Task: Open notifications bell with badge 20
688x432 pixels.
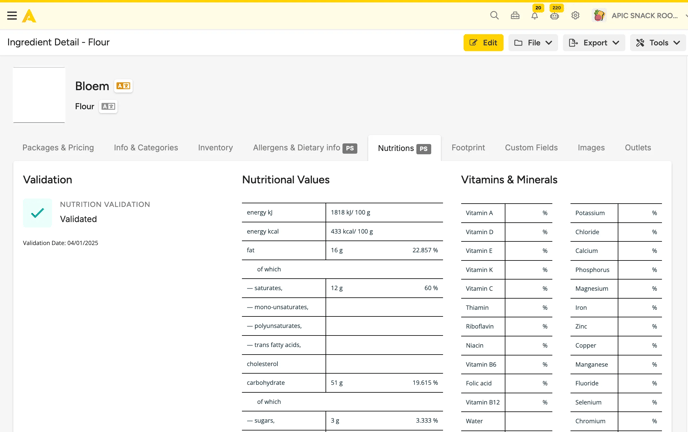Action: pyautogui.click(x=535, y=16)
